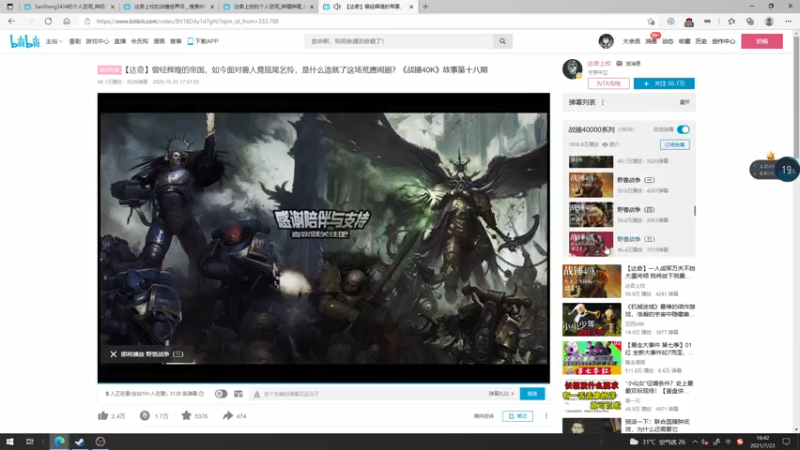Mute audio on playing tab
The width and height of the screenshot is (800, 450).
tap(337, 7)
